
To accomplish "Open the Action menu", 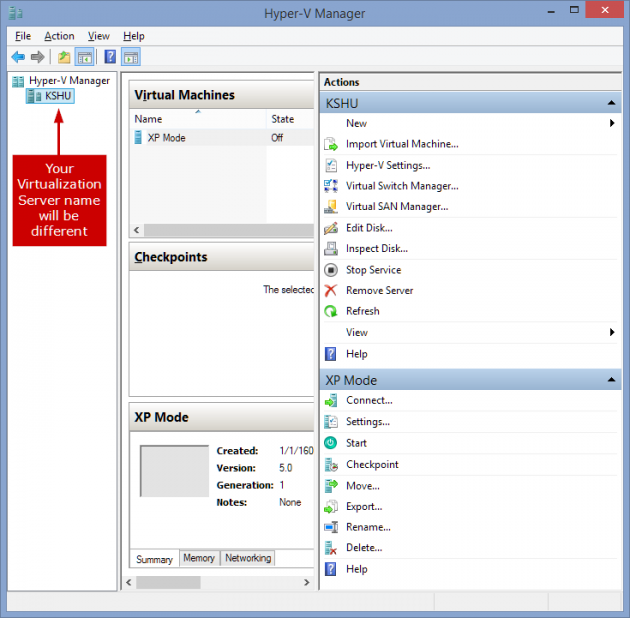I will pyautogui.click(x=59, y=36).
